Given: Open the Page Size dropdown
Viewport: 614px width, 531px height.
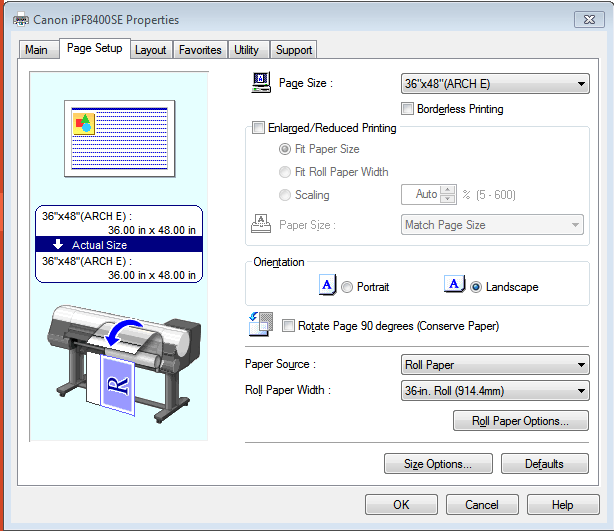Looking at the screenshot, I should (x=495, y=84).
